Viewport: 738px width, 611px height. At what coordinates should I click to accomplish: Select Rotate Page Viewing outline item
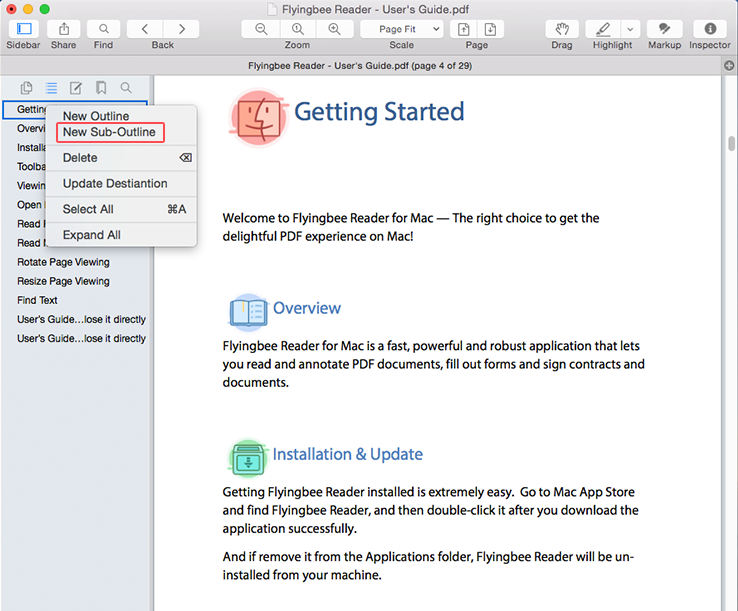64,262
